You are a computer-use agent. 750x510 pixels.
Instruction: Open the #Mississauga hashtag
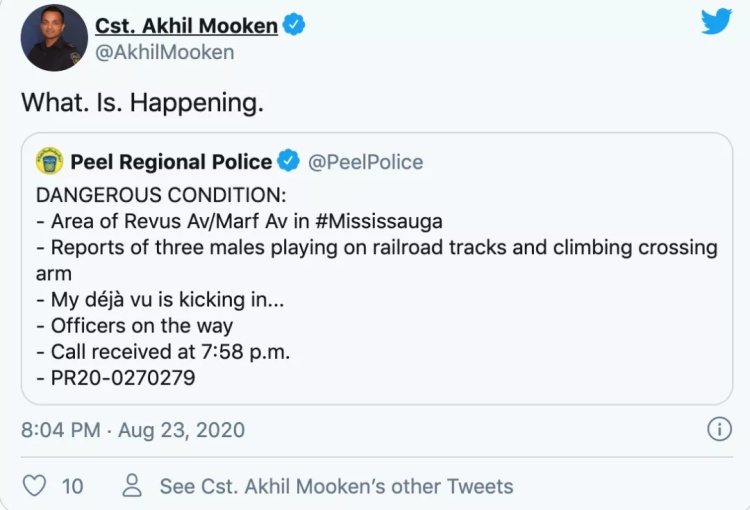[x=379, y=221]
